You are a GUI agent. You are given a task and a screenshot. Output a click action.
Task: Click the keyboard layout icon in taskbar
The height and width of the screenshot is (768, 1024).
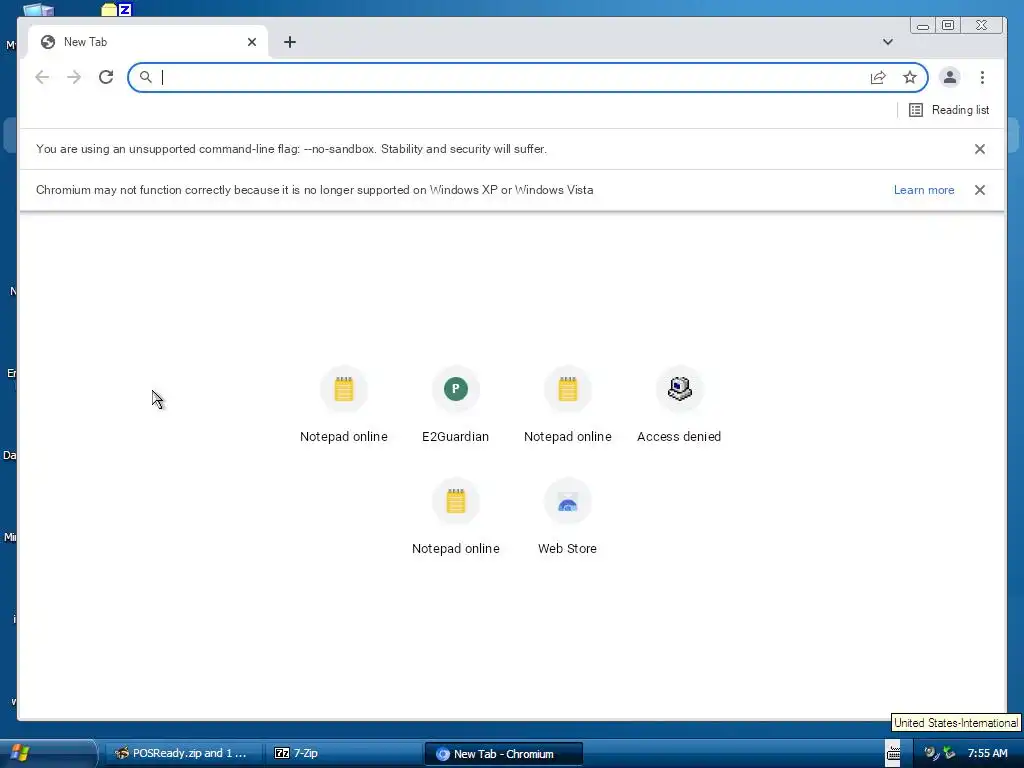click(893, 754)
